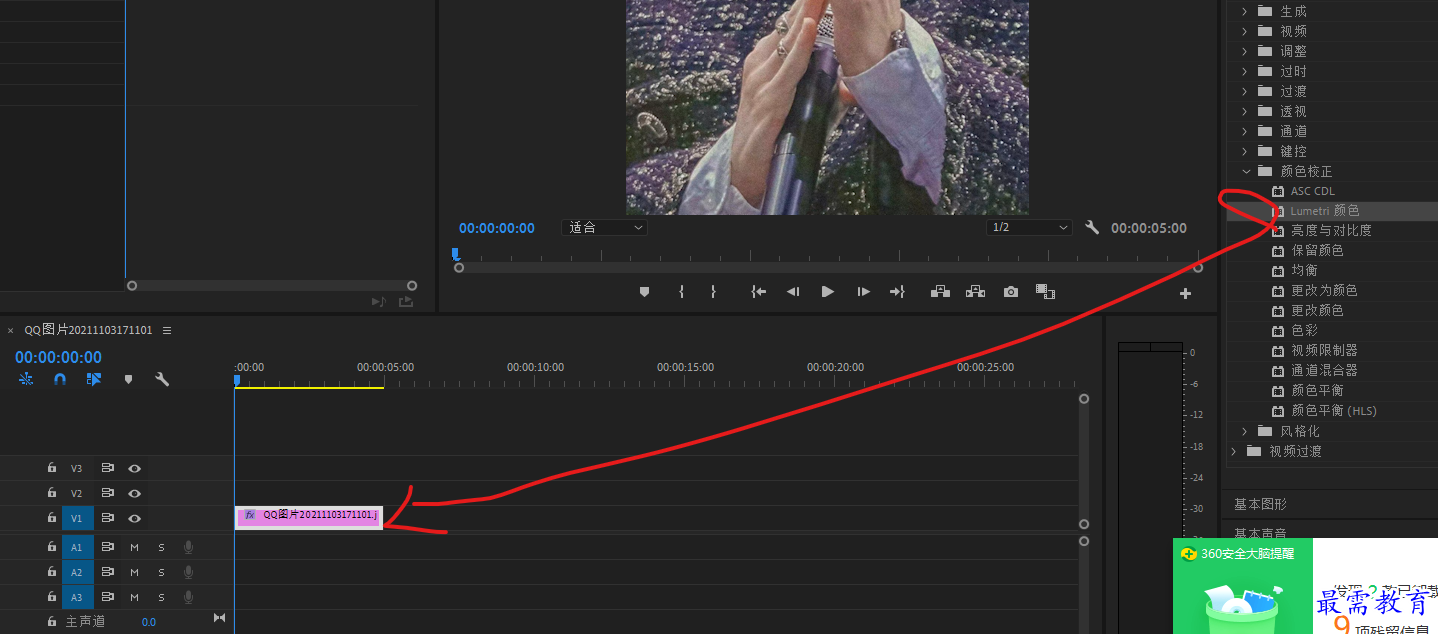
Task: Go to Out point in monitor
Action: pos(897,292)
